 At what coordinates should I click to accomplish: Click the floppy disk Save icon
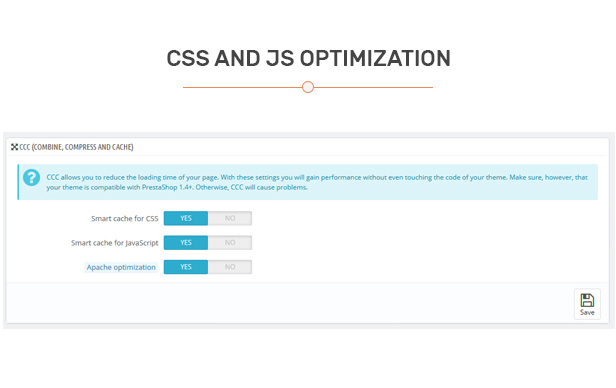point(587,300)
